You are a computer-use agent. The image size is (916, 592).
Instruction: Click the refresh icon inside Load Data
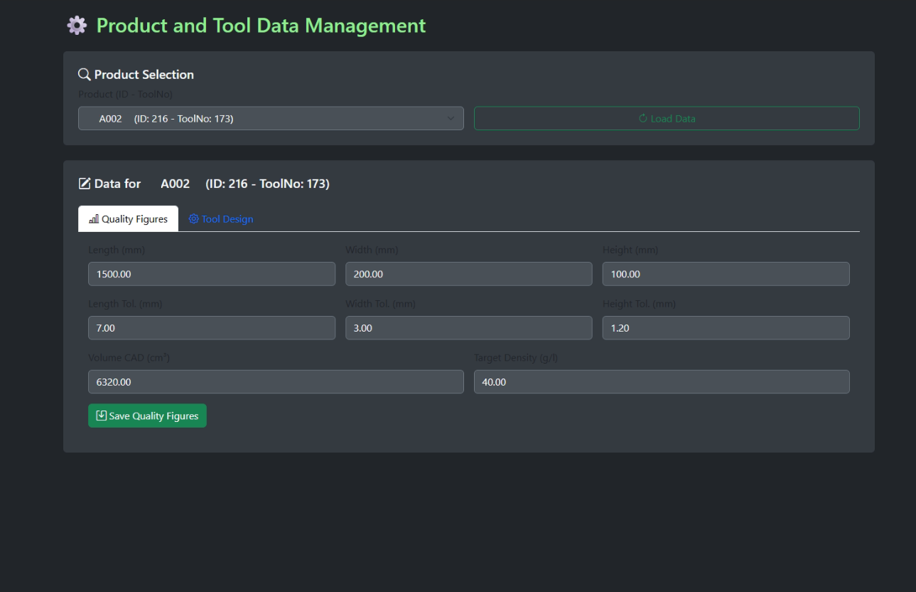(x=643, y=119)
